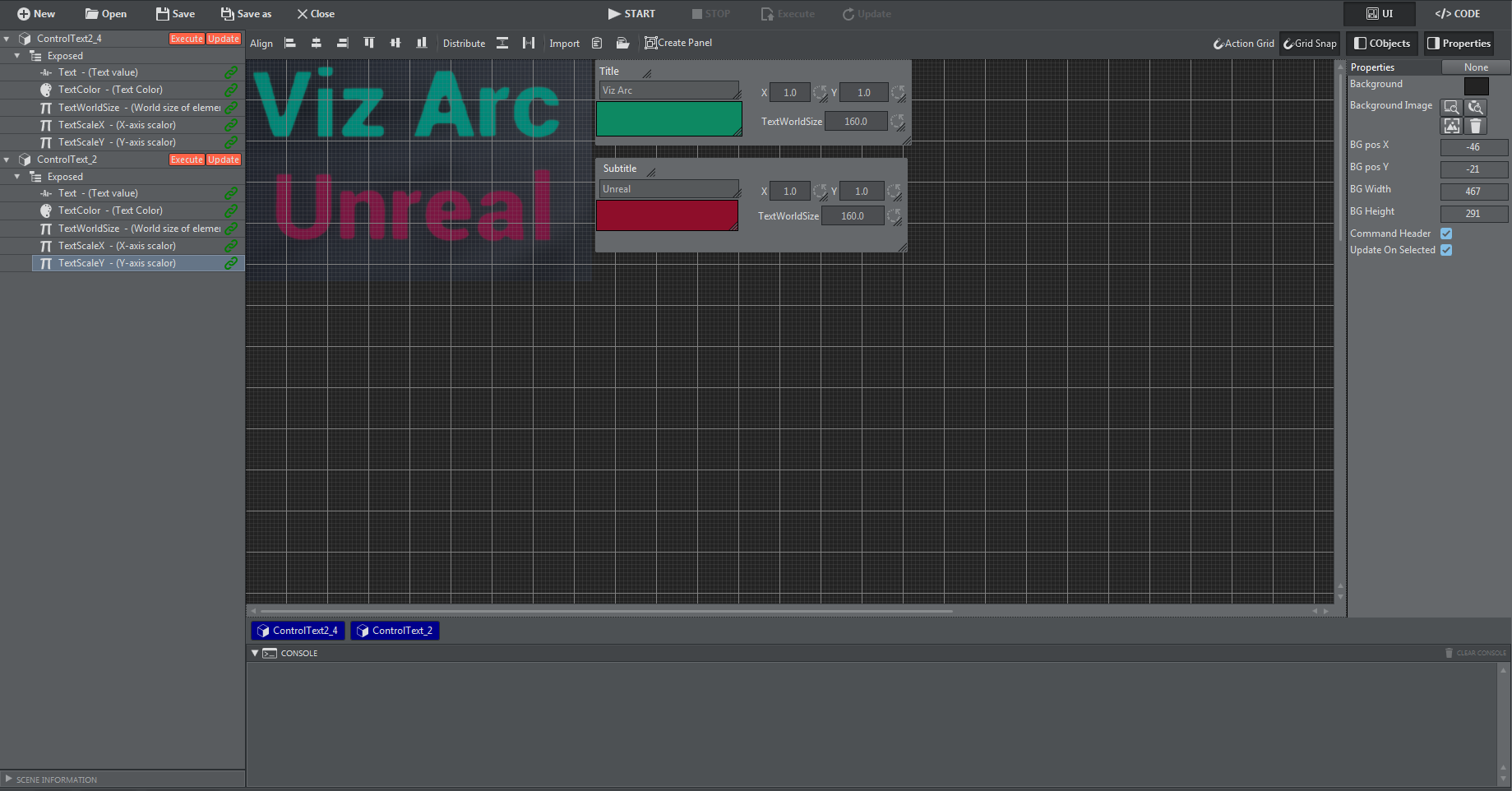Select the ControlText2_4 bottom tab

[298, 631]
